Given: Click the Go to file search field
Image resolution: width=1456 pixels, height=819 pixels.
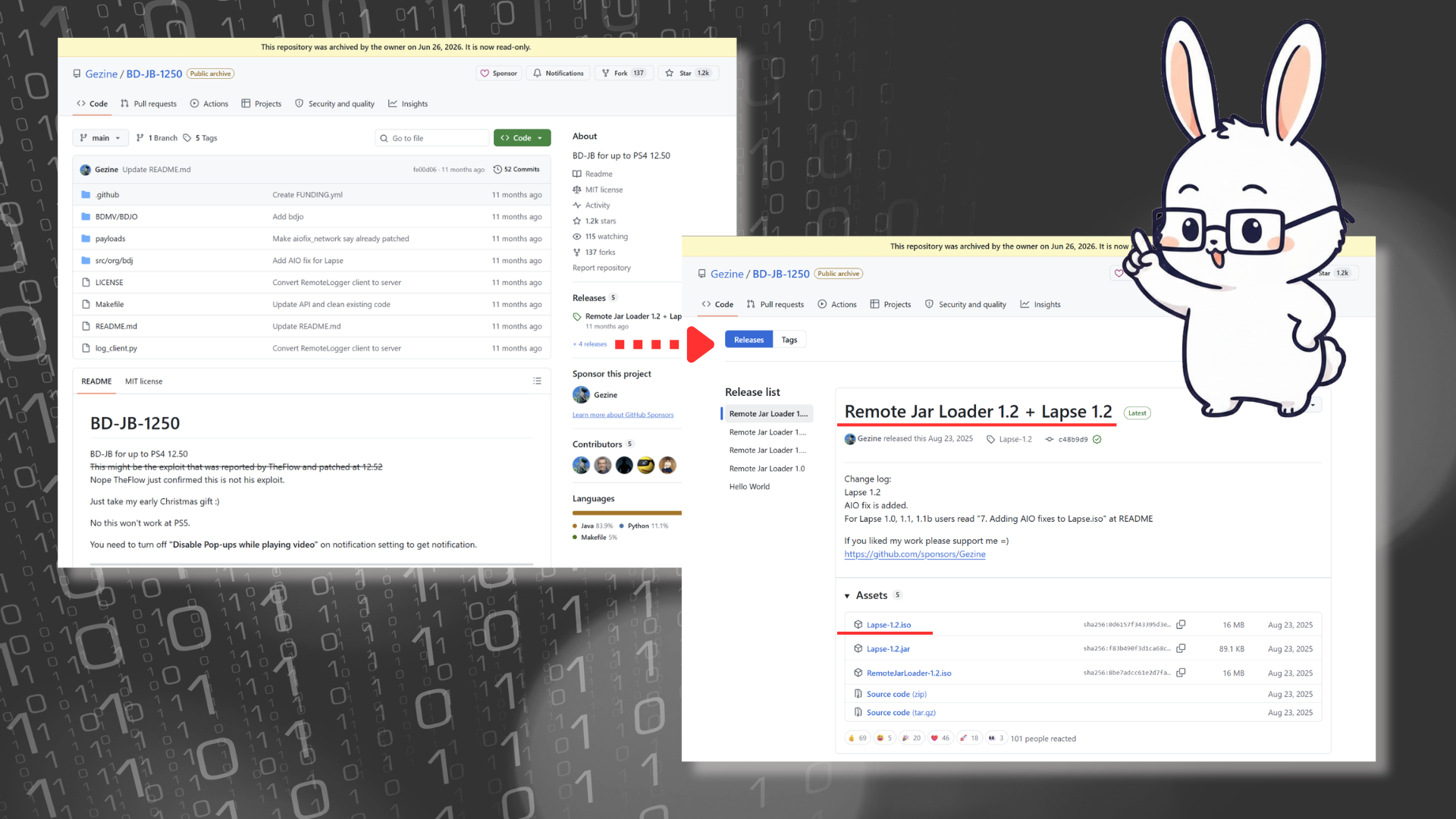Looking at the screenshot, I should coord(432,138).
